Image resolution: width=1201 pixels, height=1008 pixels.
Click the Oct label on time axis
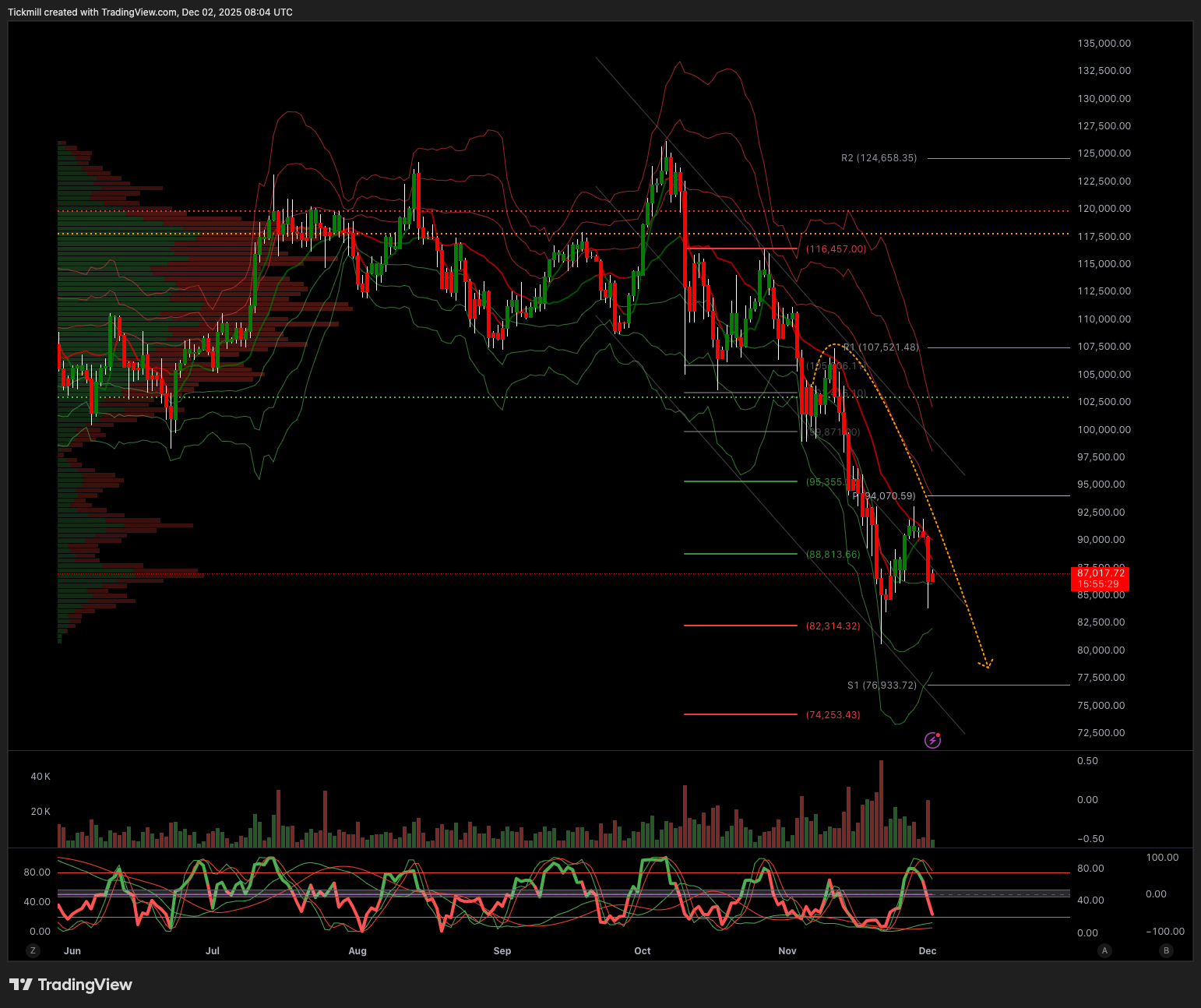[x=643, y=951]
